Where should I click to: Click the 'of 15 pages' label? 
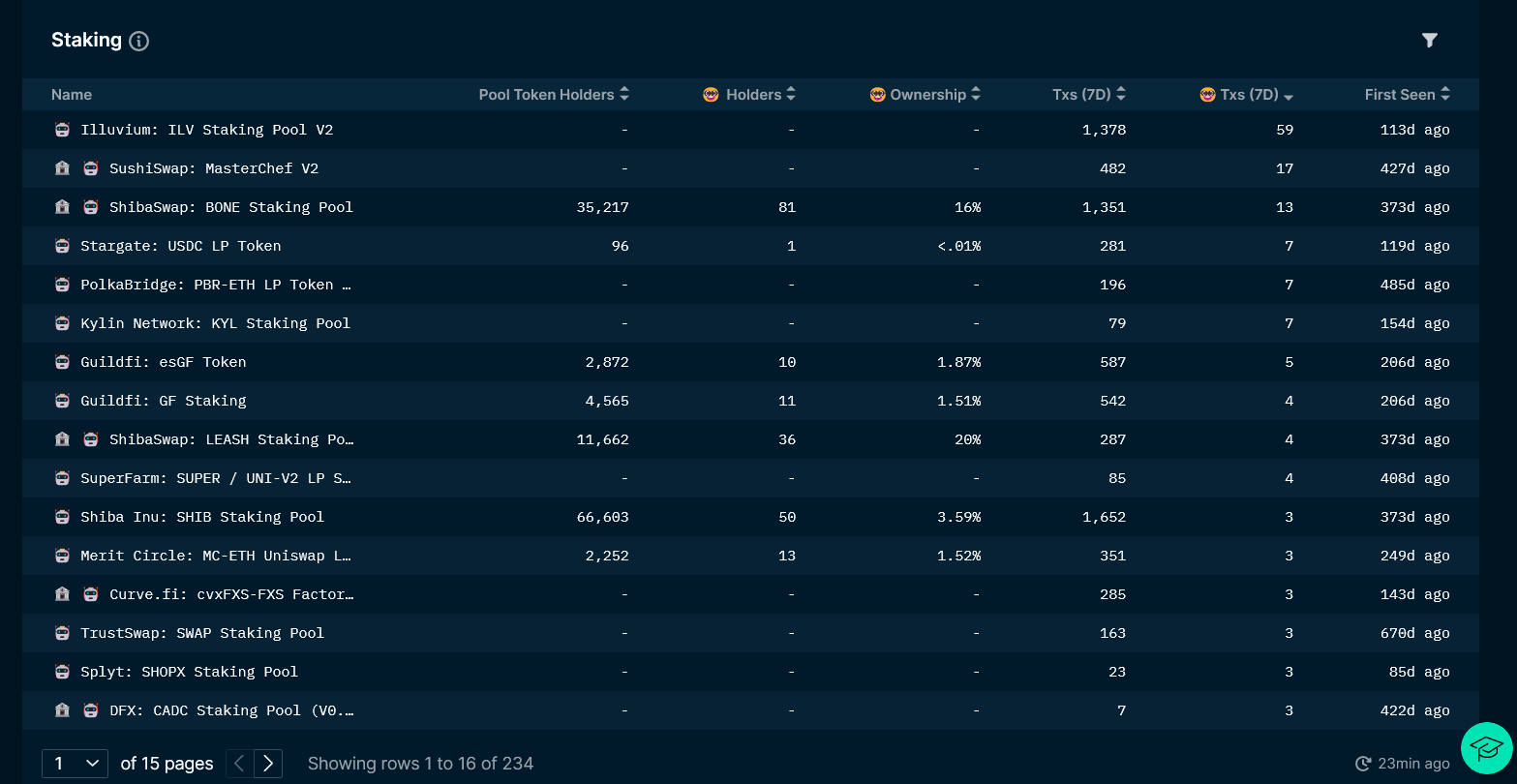pyautogui.click(x=167, y=764)
